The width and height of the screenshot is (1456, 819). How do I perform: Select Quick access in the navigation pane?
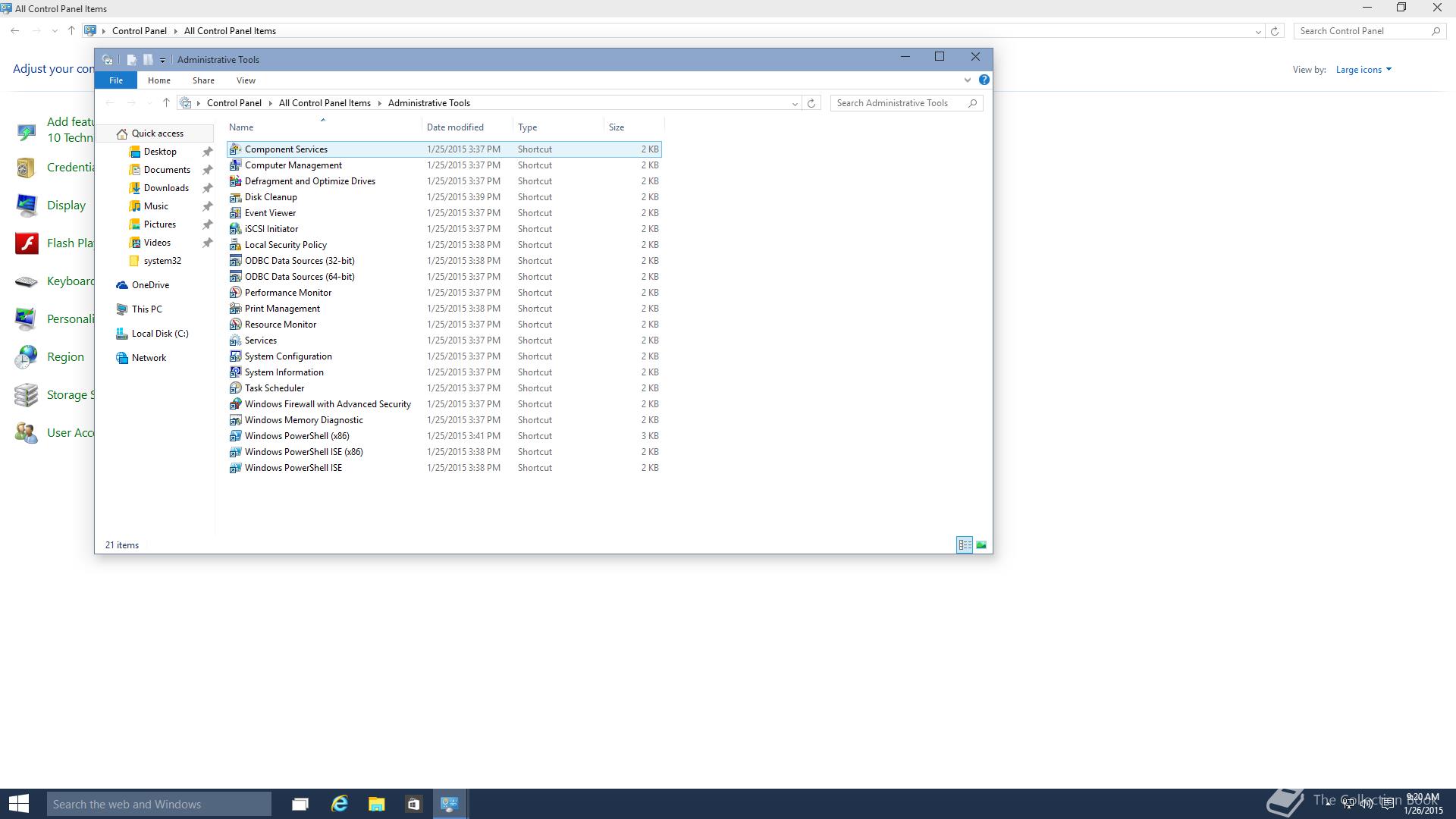pyautogui.click(x=158, y=133)
